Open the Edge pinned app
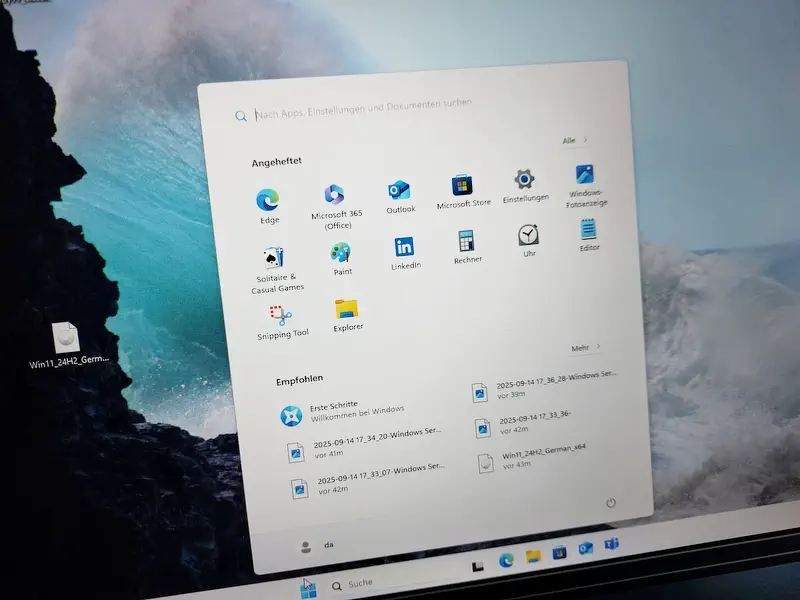Image resolution: width=800 pixels, height=600 pixels. pyautogui.click(x=268, y=205)
